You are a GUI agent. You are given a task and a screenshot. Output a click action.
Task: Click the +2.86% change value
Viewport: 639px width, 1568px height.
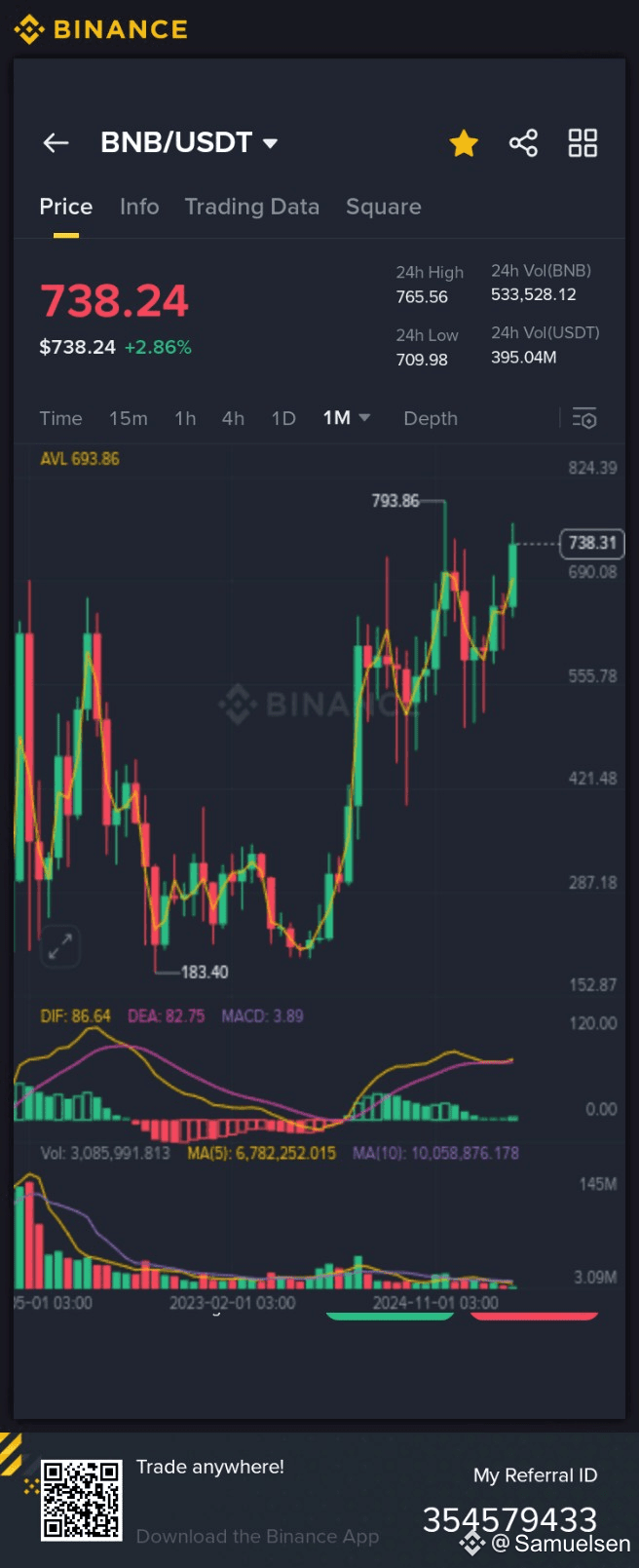(x=158, y=347)
